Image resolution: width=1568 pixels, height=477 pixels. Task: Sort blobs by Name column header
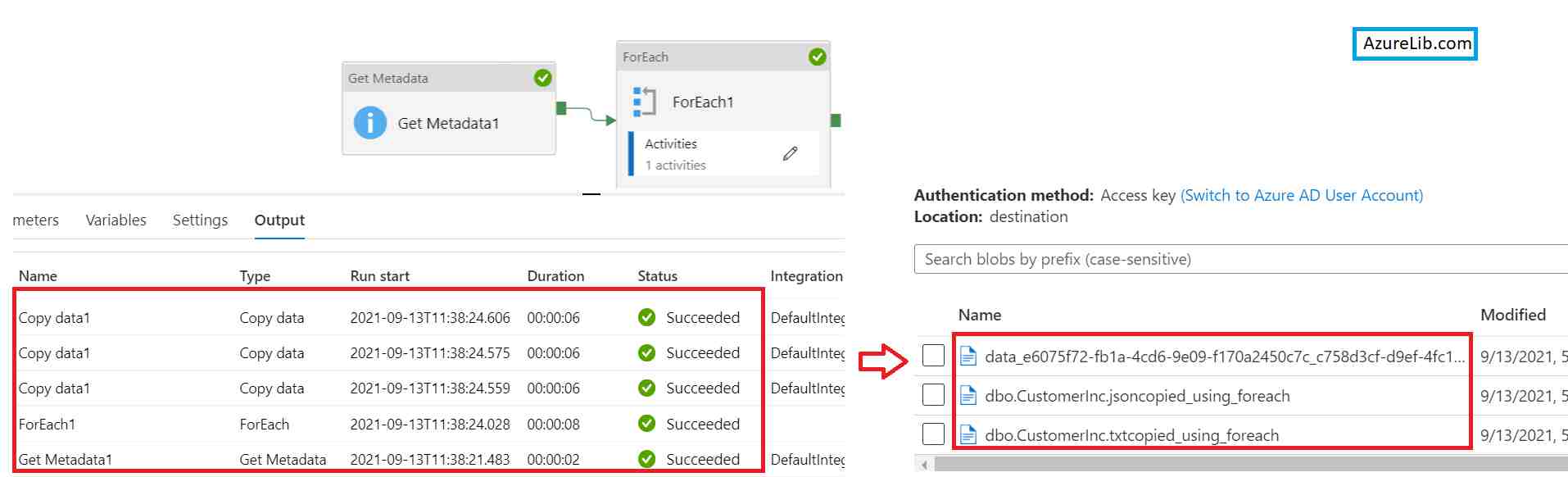tap(980, 315)
